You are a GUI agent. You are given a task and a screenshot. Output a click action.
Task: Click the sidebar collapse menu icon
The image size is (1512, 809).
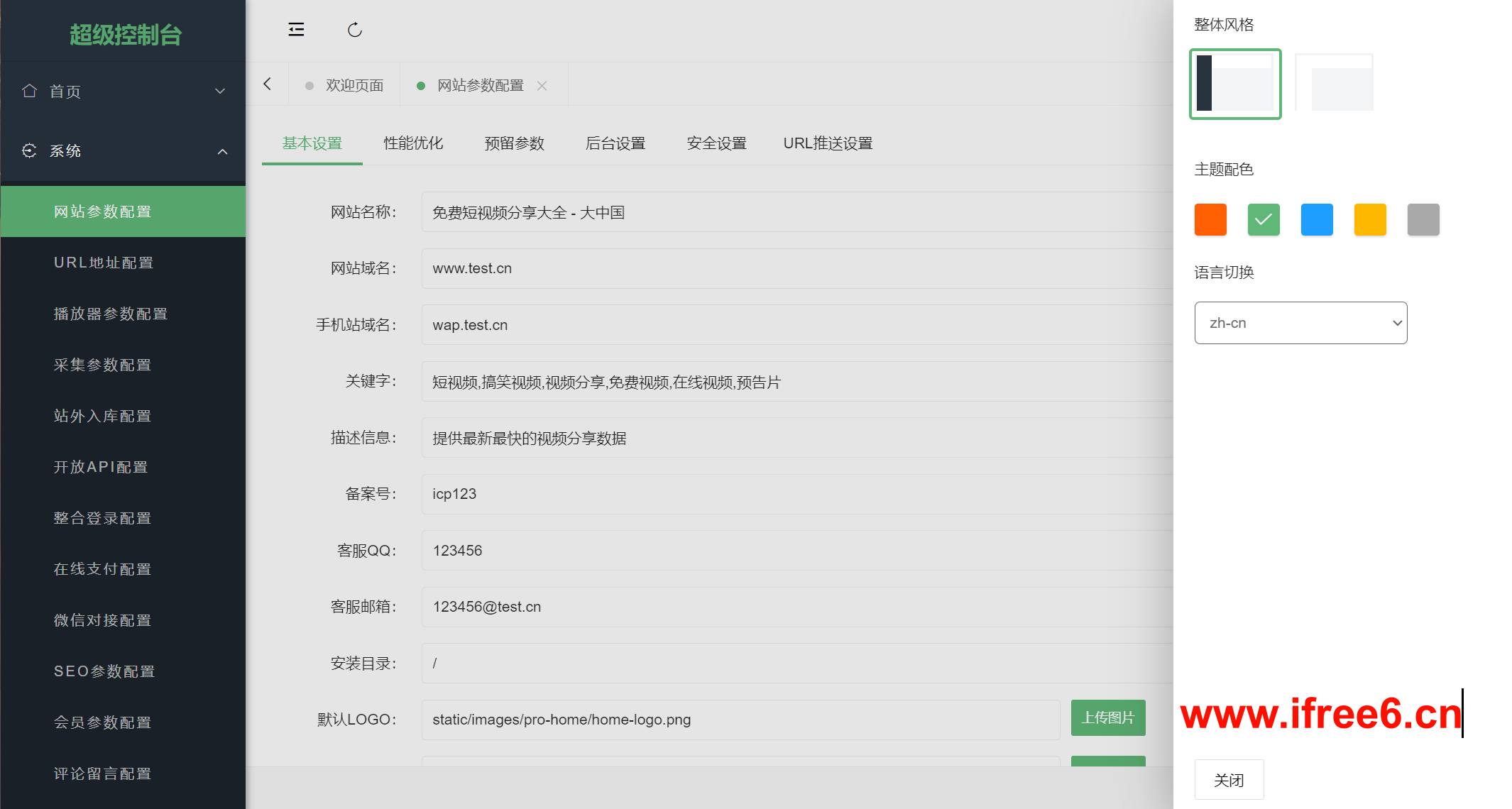click(296, 30)
